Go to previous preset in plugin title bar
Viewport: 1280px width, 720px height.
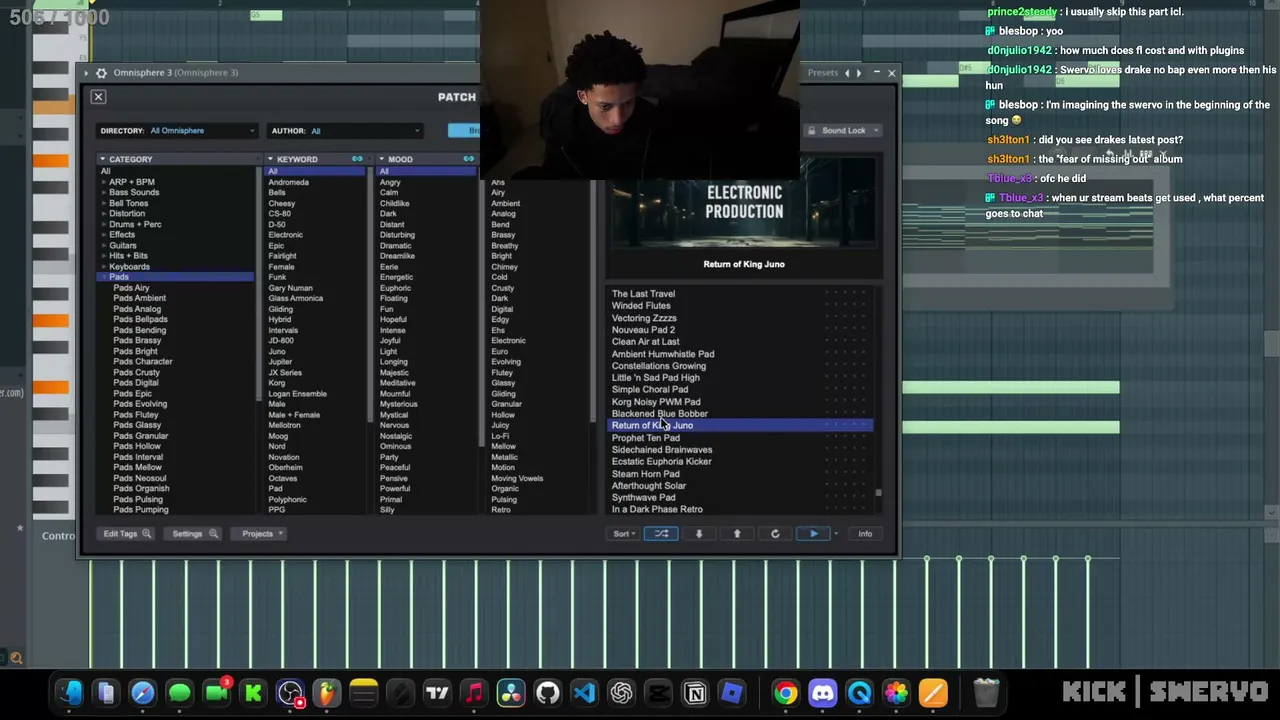click(847, 73)
